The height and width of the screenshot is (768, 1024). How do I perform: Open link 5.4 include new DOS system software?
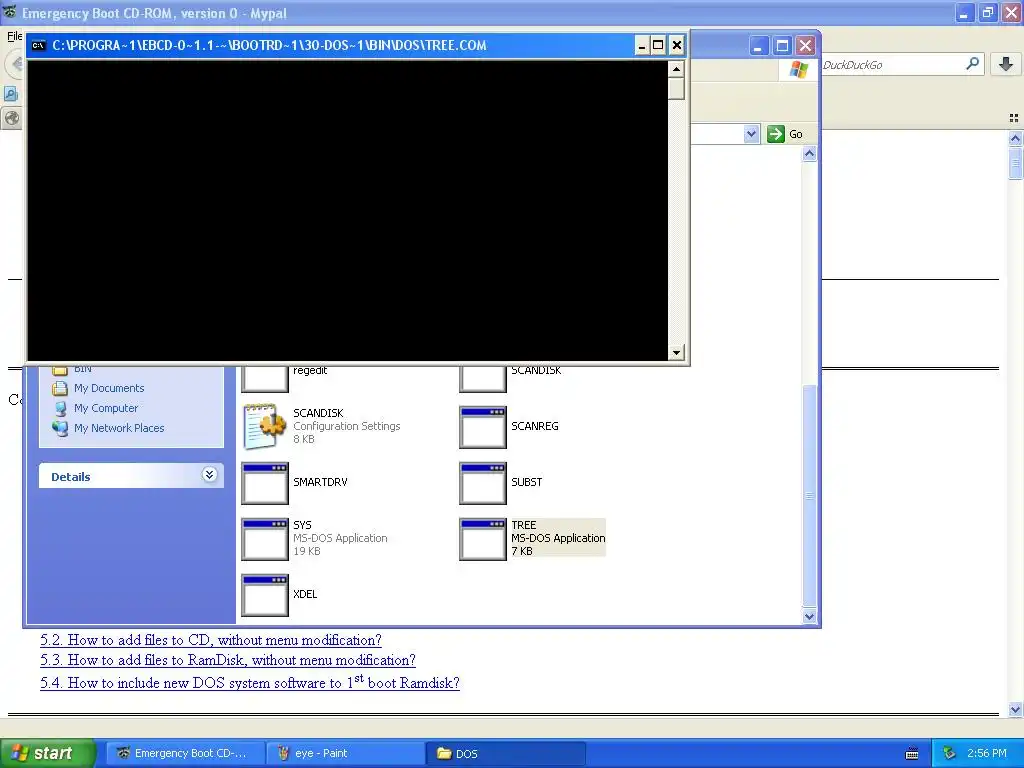[x=250, y=682]
